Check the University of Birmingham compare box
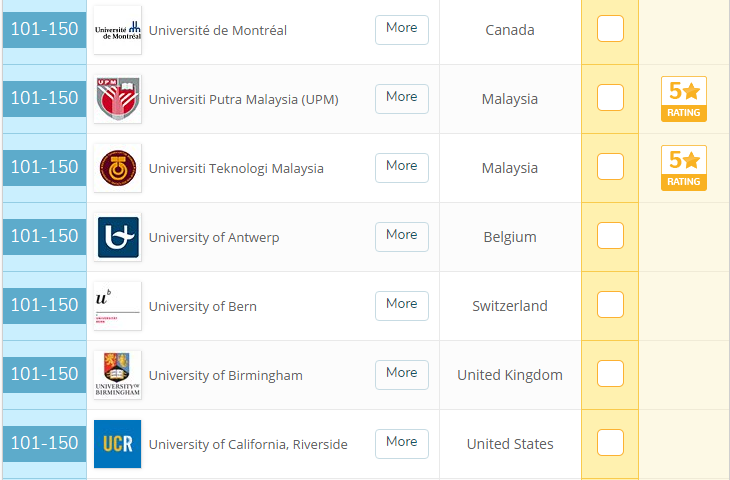Image resolution: width=730 pixels, height=480 pixels. (610, 375)
